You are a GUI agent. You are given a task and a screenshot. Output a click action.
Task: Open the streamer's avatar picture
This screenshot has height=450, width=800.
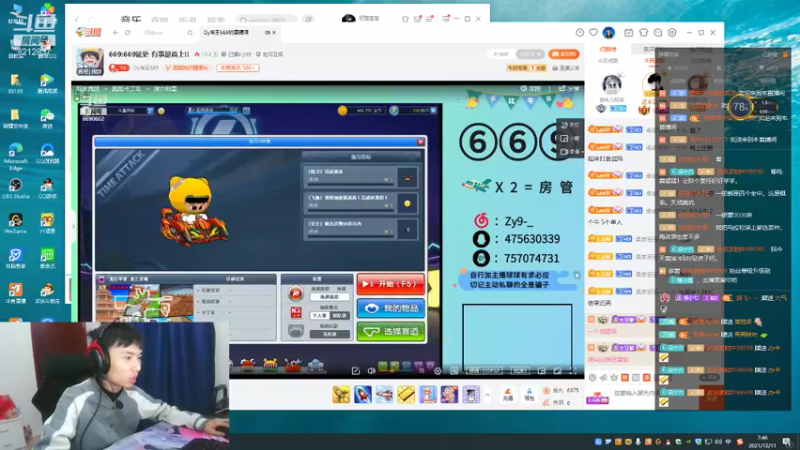(90, 62)
